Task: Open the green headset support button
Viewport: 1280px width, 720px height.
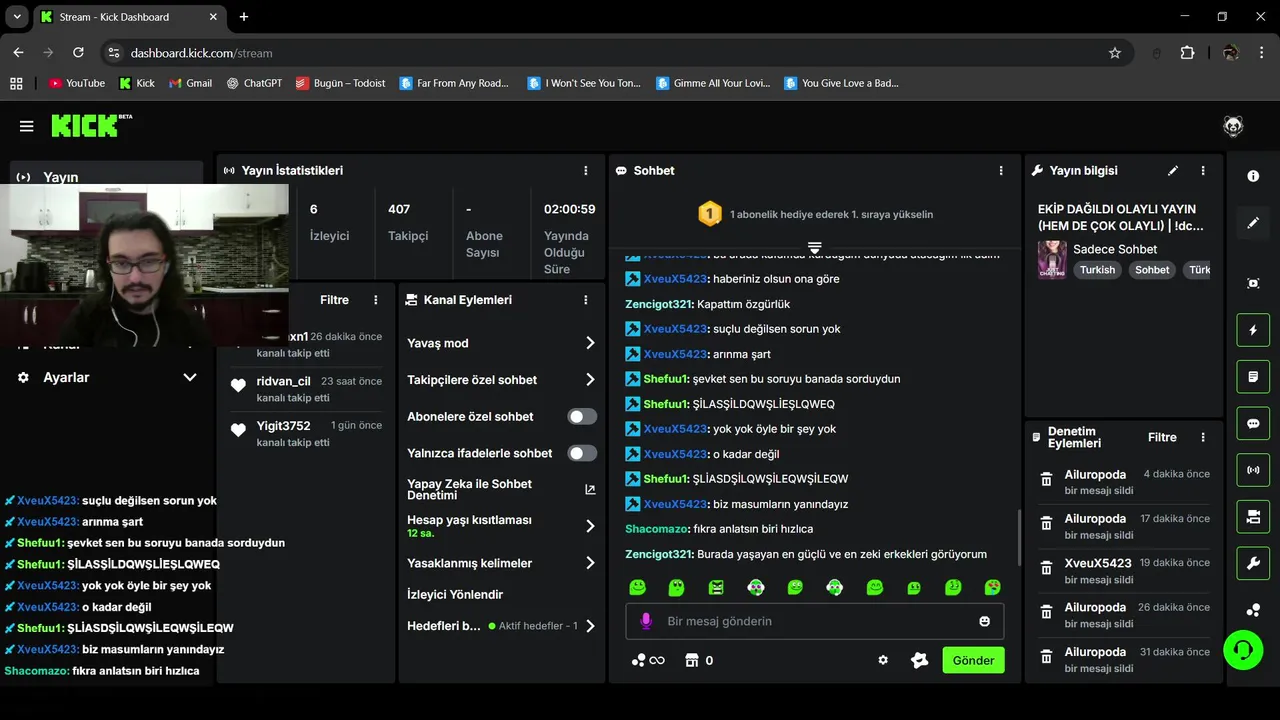Action: pyautogui.click(x=1243, y=650)
